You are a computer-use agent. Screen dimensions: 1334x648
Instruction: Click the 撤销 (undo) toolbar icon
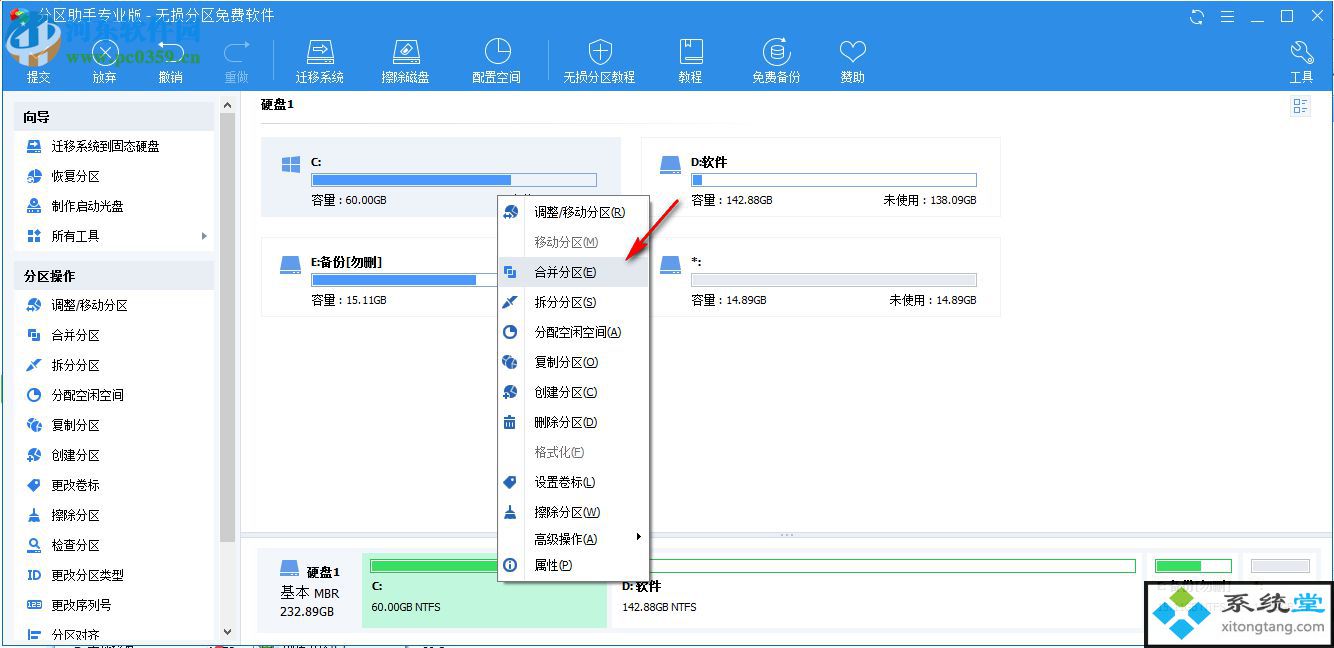coord(170,60)
